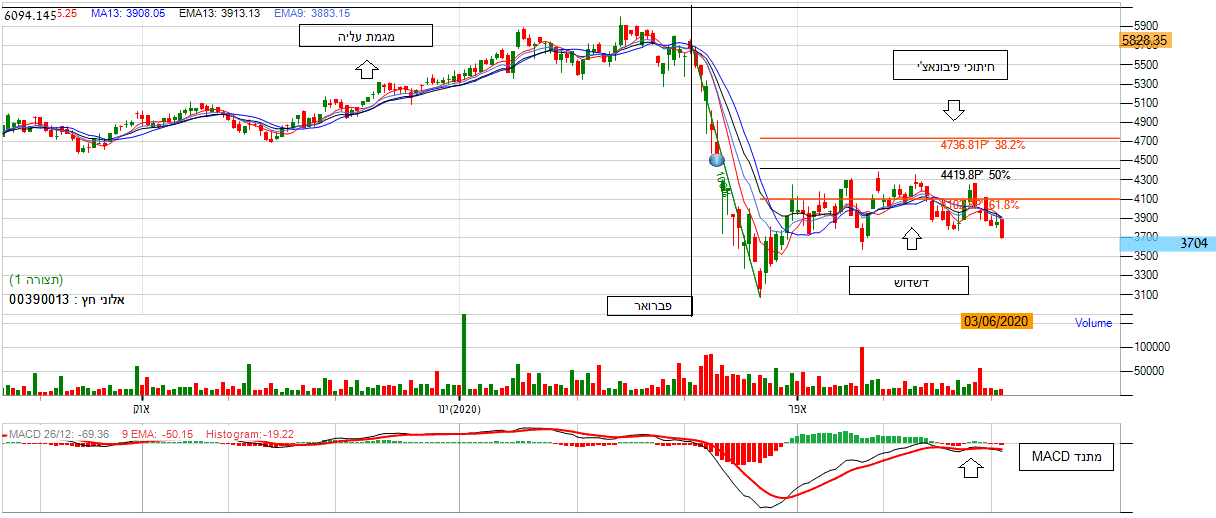This screenshot has height=518, width=1216.
Task: Click the MA13 indicator label
Action: click(128, 14)
